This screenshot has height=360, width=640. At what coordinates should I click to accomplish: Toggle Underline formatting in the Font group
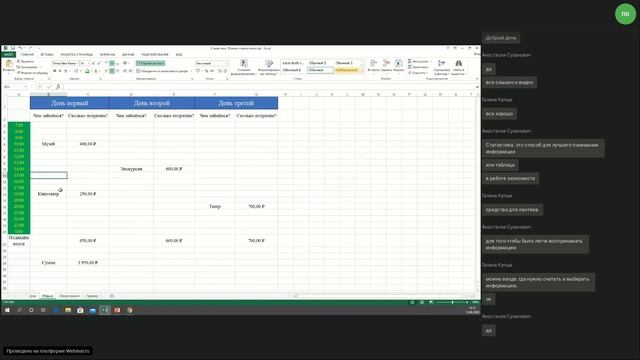pos(65,71)
